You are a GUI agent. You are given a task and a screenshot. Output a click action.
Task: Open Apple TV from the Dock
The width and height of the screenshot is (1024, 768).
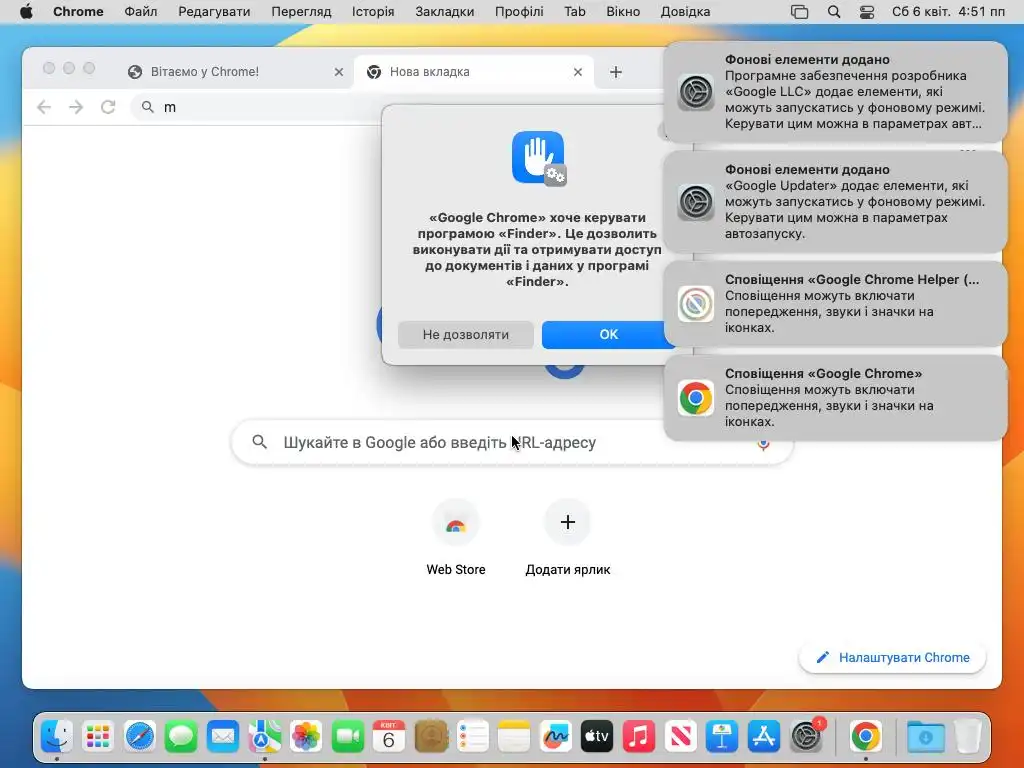(597, 737)
